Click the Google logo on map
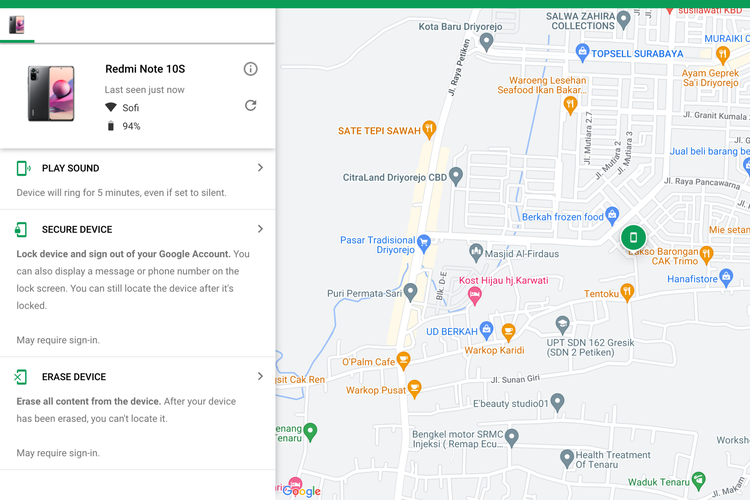Screen dimensions: 750x500 pos(302,490)
